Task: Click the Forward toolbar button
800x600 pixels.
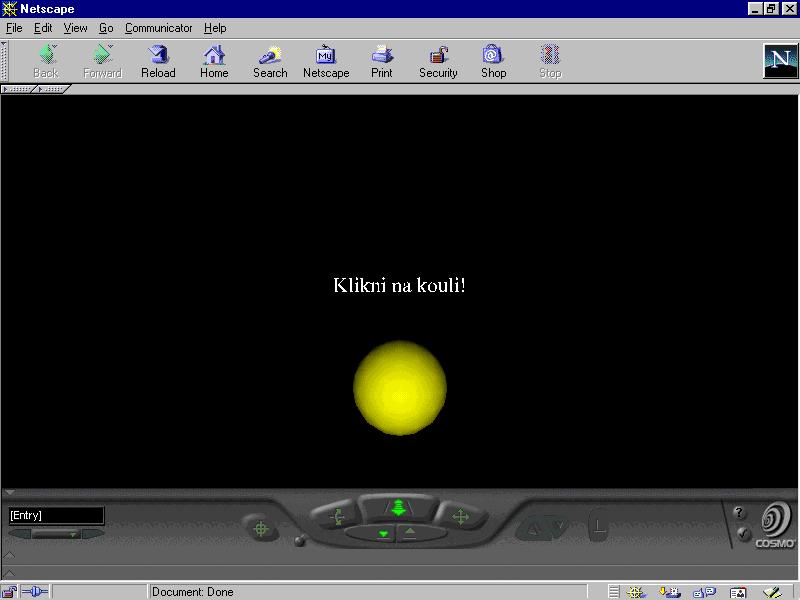Action: click(x=103, y=61)
